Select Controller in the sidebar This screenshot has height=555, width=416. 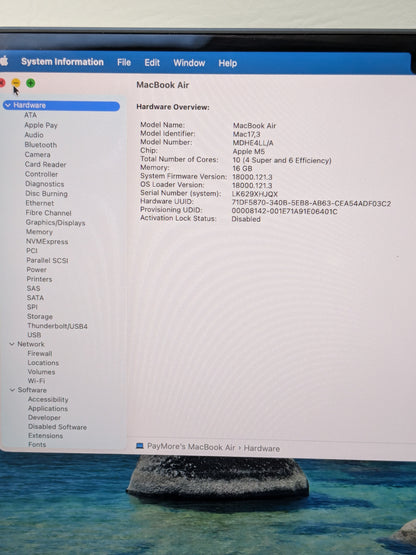pyautogui.click(x=41, y=174)
